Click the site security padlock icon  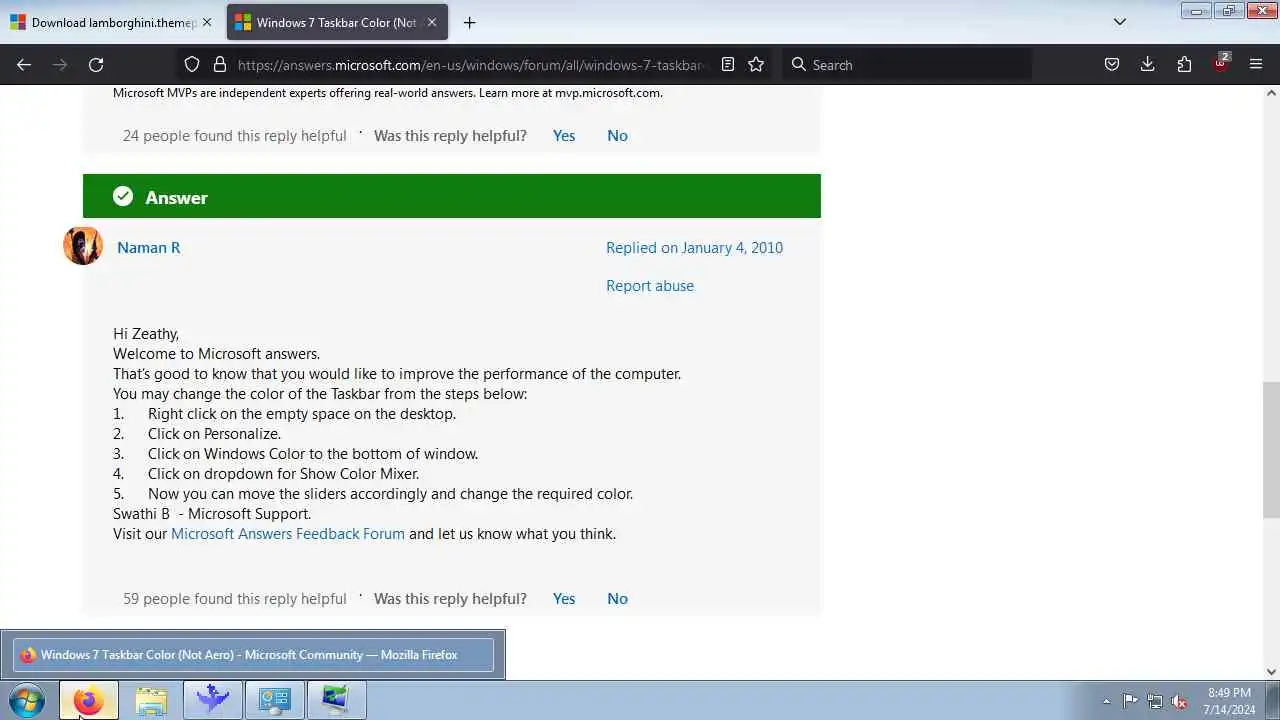220,64
